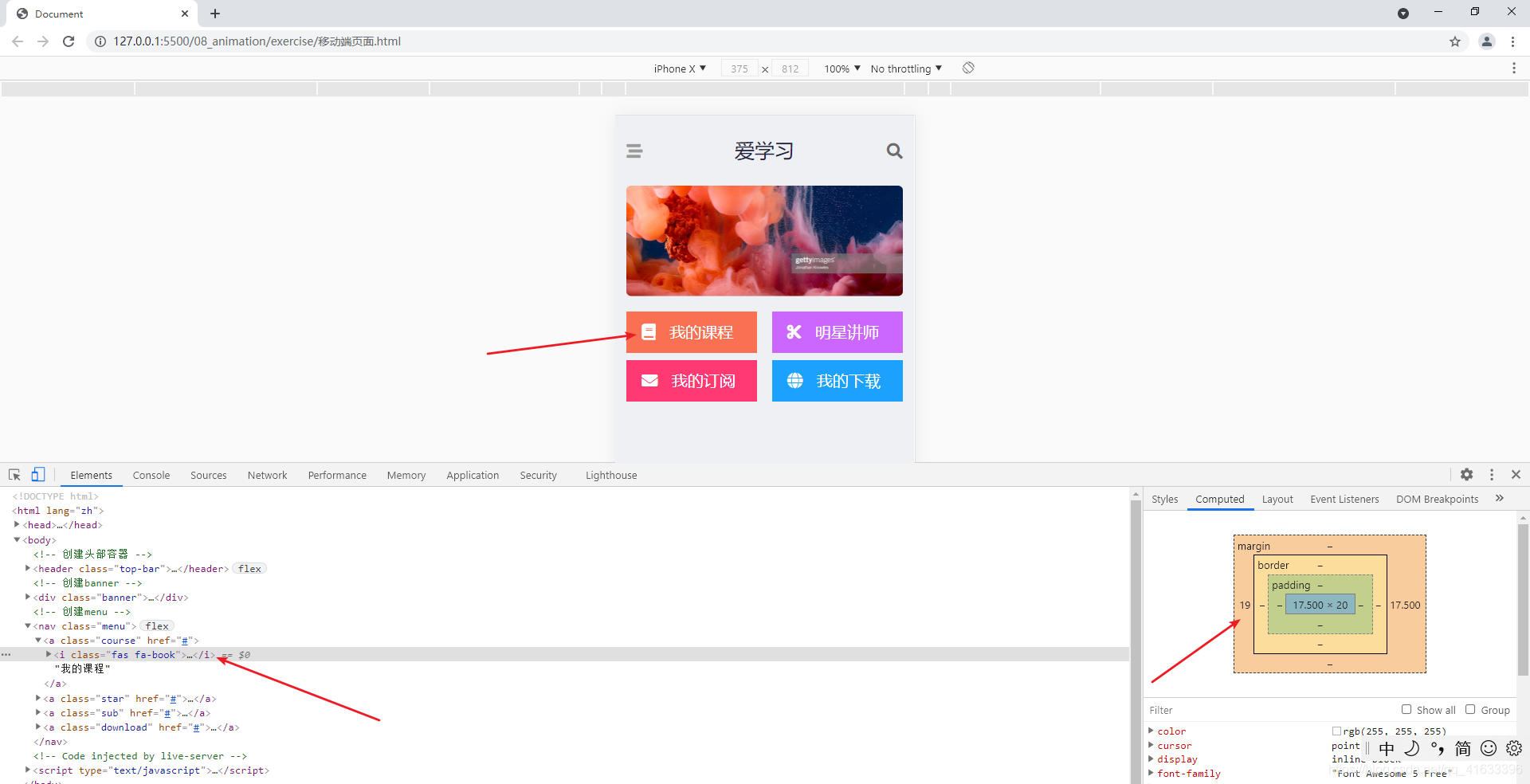Collapse the nav menu node
This screenshot has height=784, width=1530.
(28, 625)
